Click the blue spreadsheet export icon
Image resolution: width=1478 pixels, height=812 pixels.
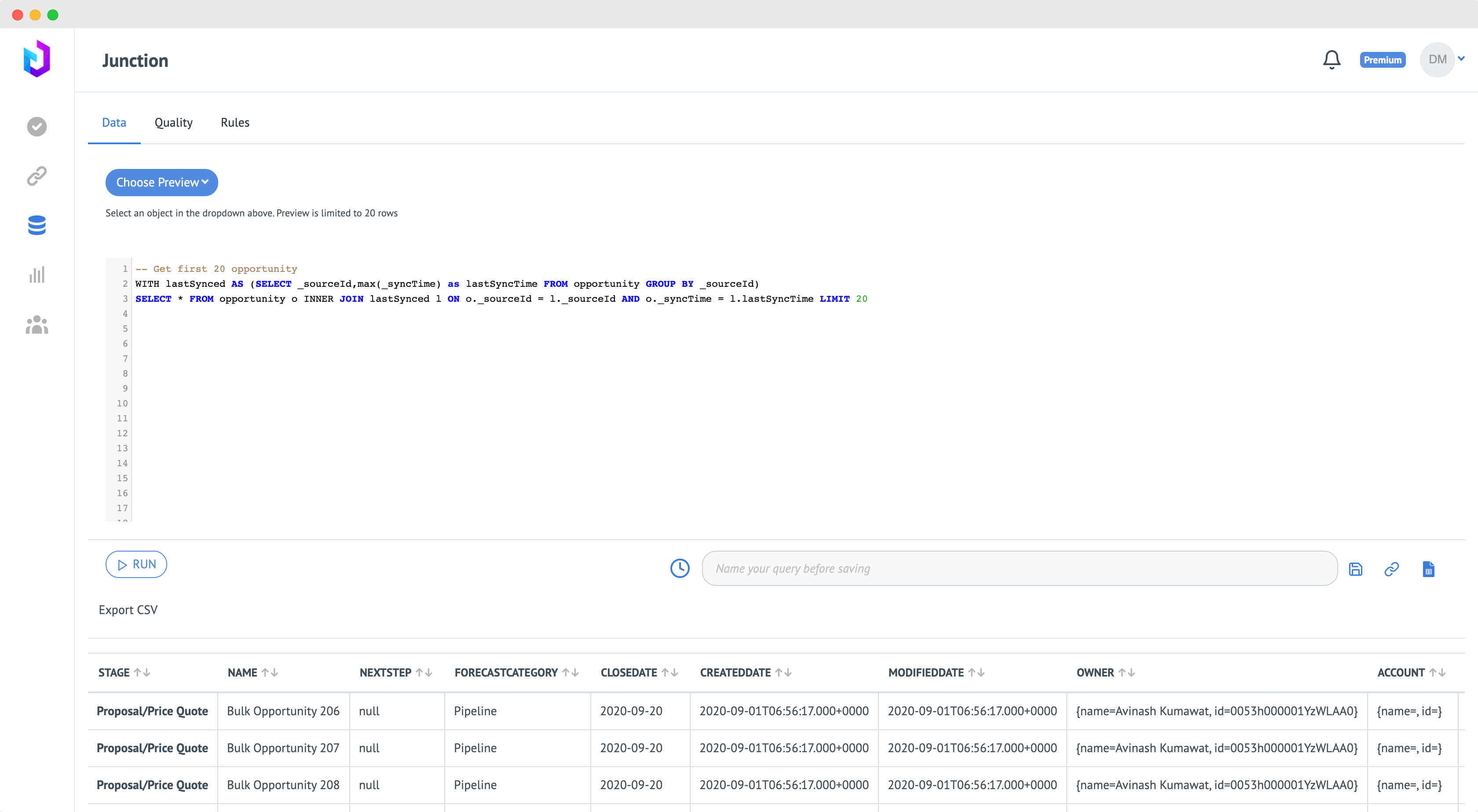[1428, 569]
